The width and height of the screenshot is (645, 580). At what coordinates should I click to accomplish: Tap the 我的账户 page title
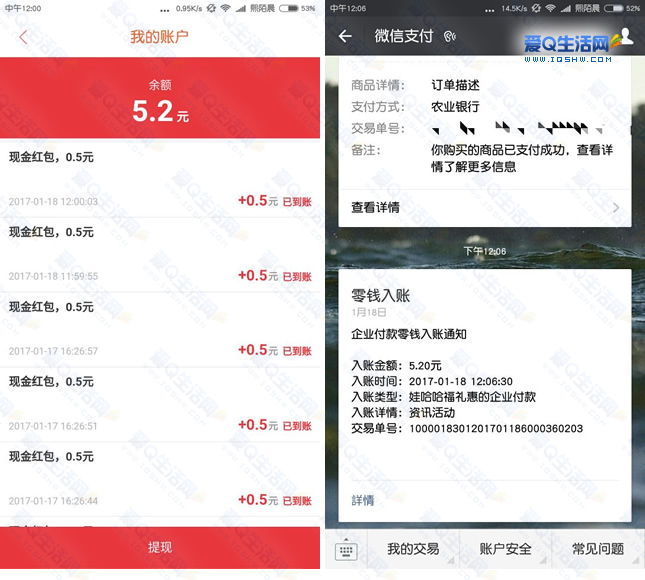(x=160, y=37)
